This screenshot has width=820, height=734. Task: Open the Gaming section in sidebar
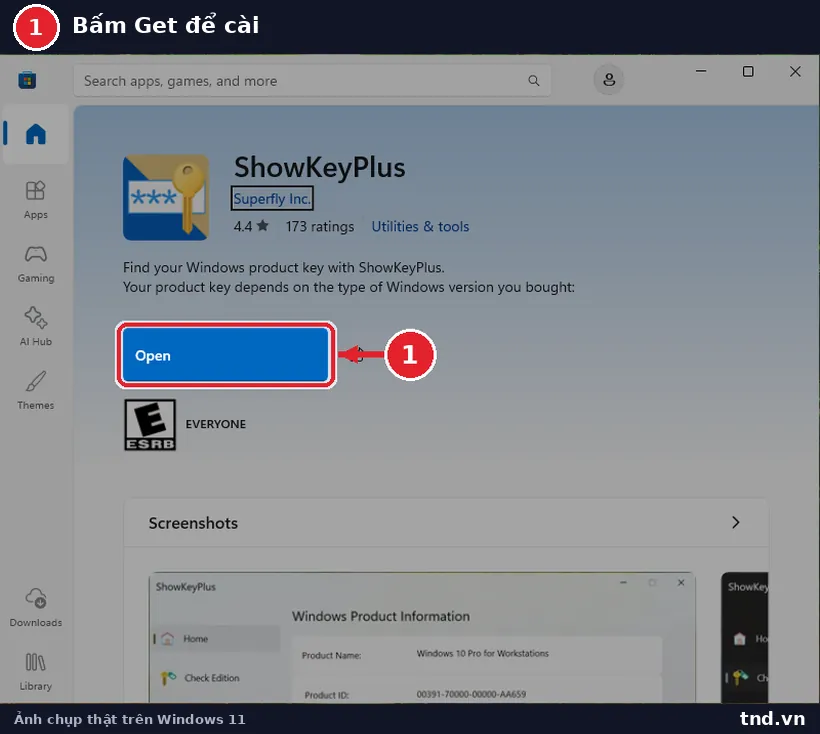coord(36,264)
